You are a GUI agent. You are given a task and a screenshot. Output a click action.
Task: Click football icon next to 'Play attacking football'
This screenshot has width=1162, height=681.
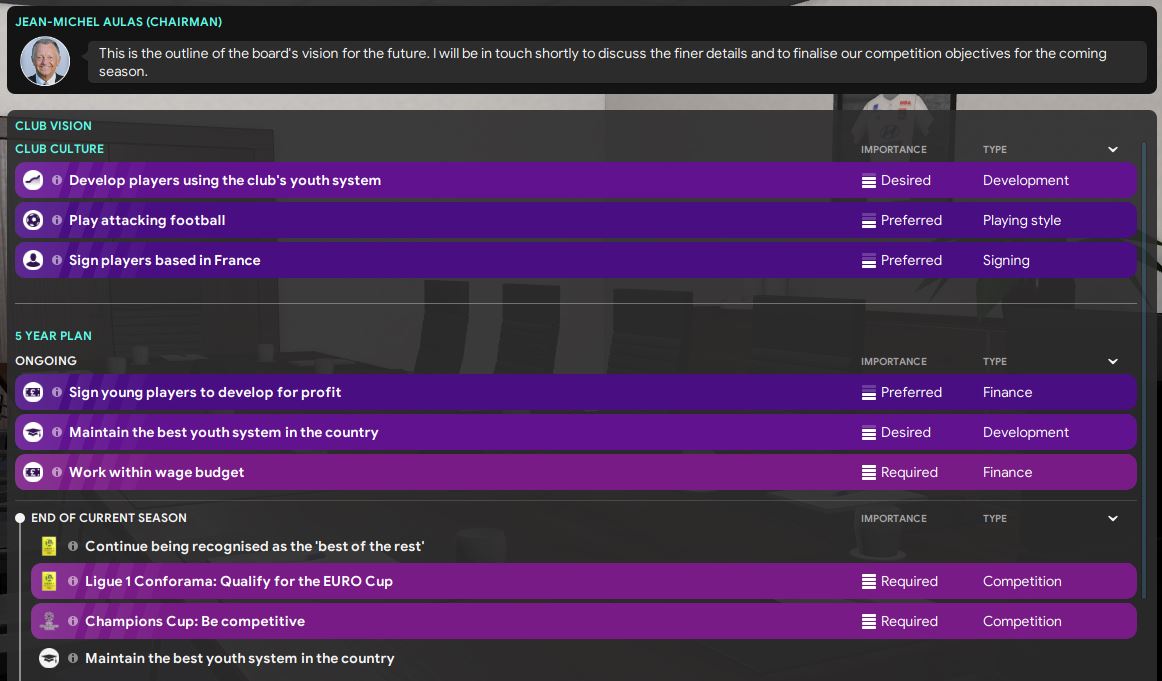point(33,221)
